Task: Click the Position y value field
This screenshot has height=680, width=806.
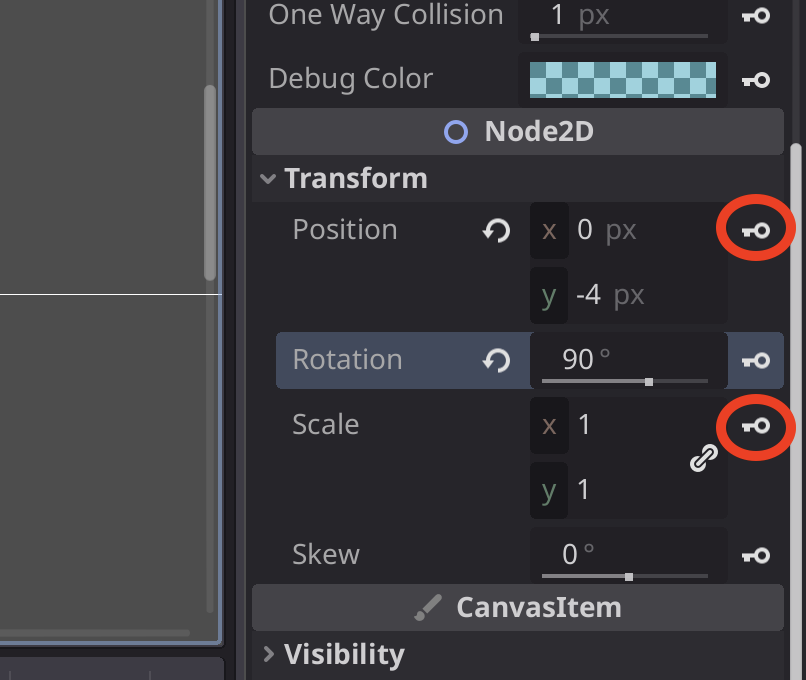Action: point(645,296)
